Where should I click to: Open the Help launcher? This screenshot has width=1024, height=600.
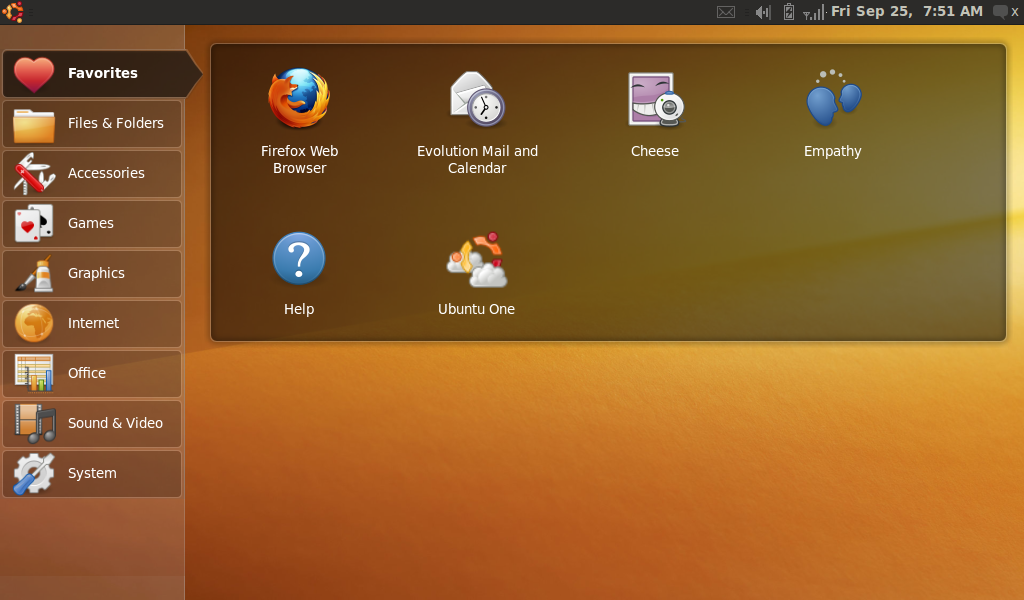(x=299, y=273)
